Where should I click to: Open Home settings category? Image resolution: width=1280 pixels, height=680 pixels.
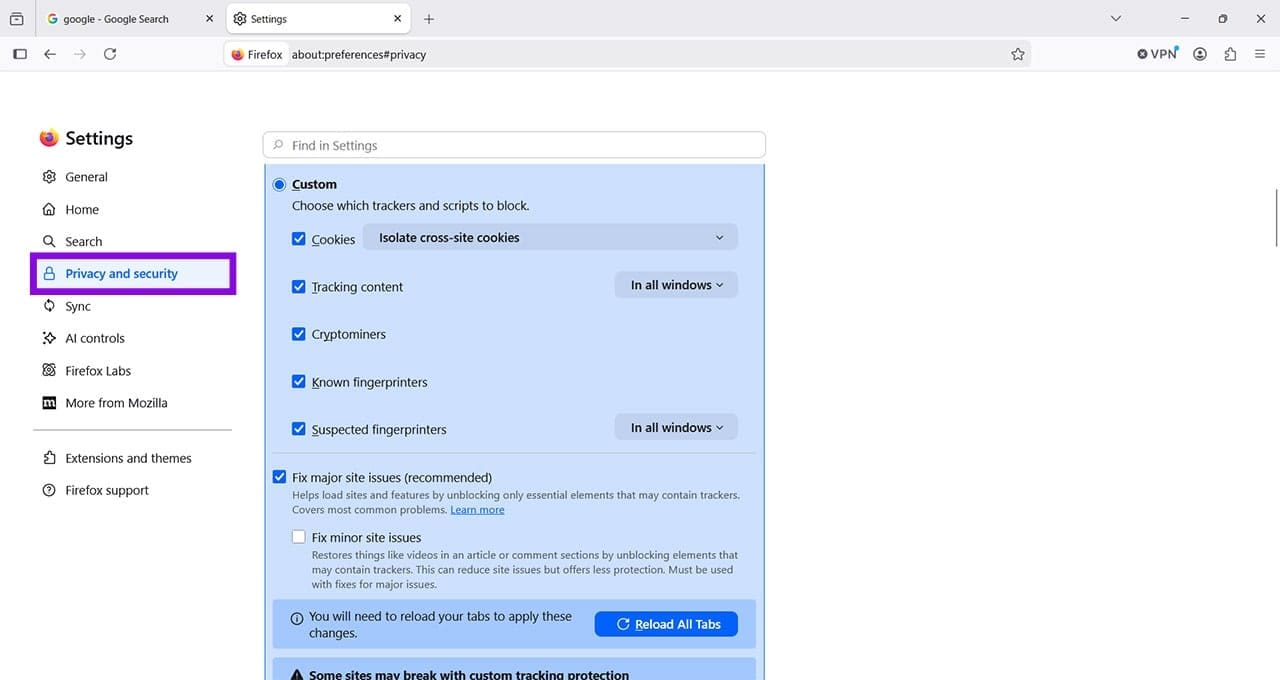(x=133, y=209)
